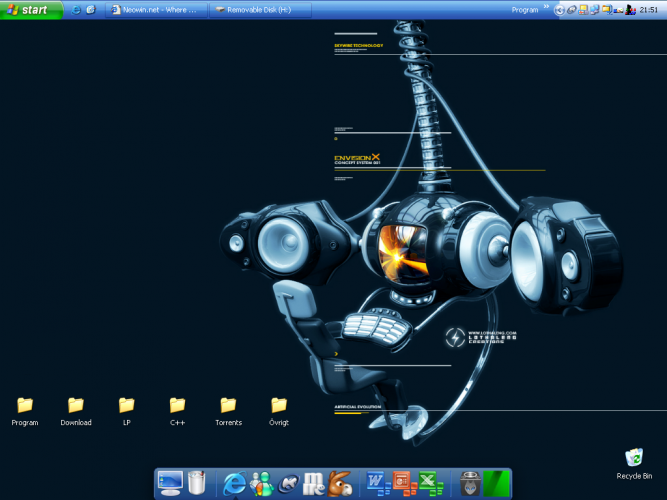Viewport: 667px width, 500px height.
Task: Open the My Computer monitor dock icon
Action: [x=170, y=484]
